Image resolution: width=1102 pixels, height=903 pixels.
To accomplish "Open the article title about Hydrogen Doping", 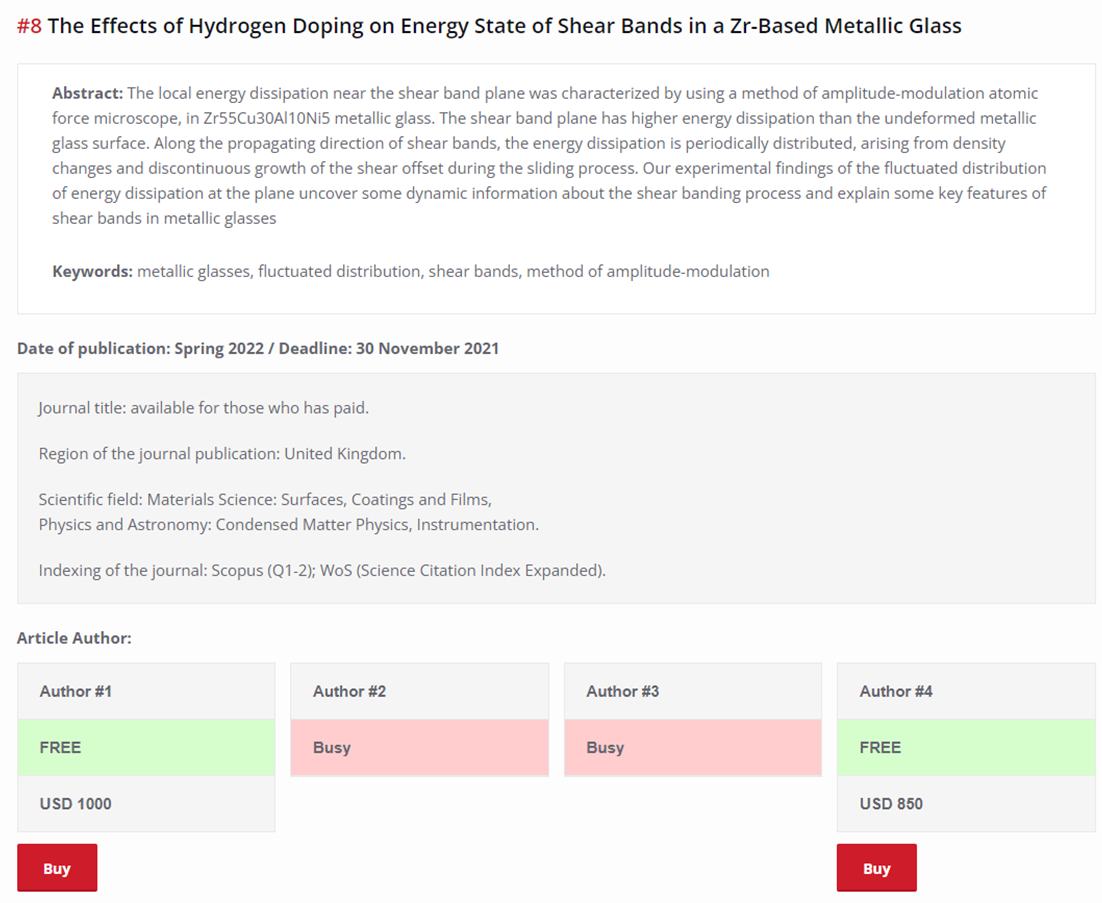I will pyautogui.click(x=504, y=26).
